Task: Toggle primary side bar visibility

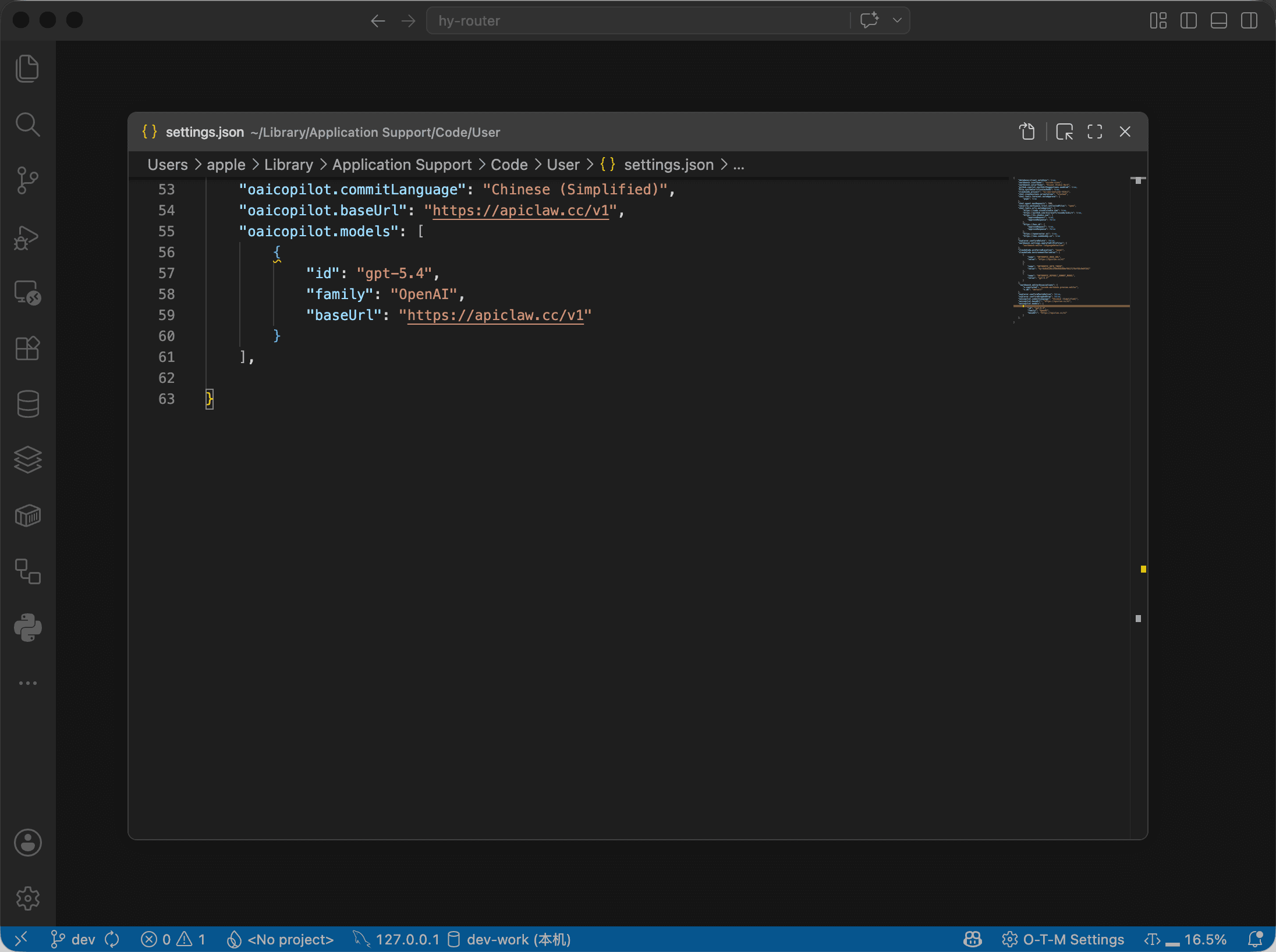Action: [x=1189, y=21]
